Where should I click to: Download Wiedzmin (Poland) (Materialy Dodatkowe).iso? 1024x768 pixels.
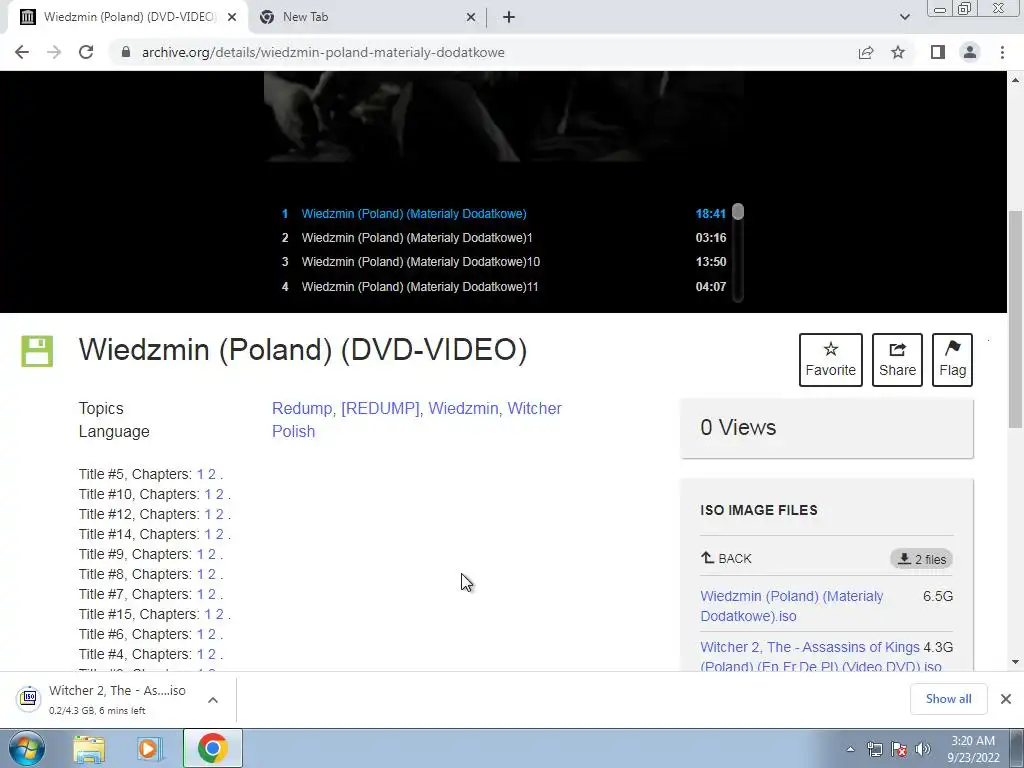click(792, 606)
